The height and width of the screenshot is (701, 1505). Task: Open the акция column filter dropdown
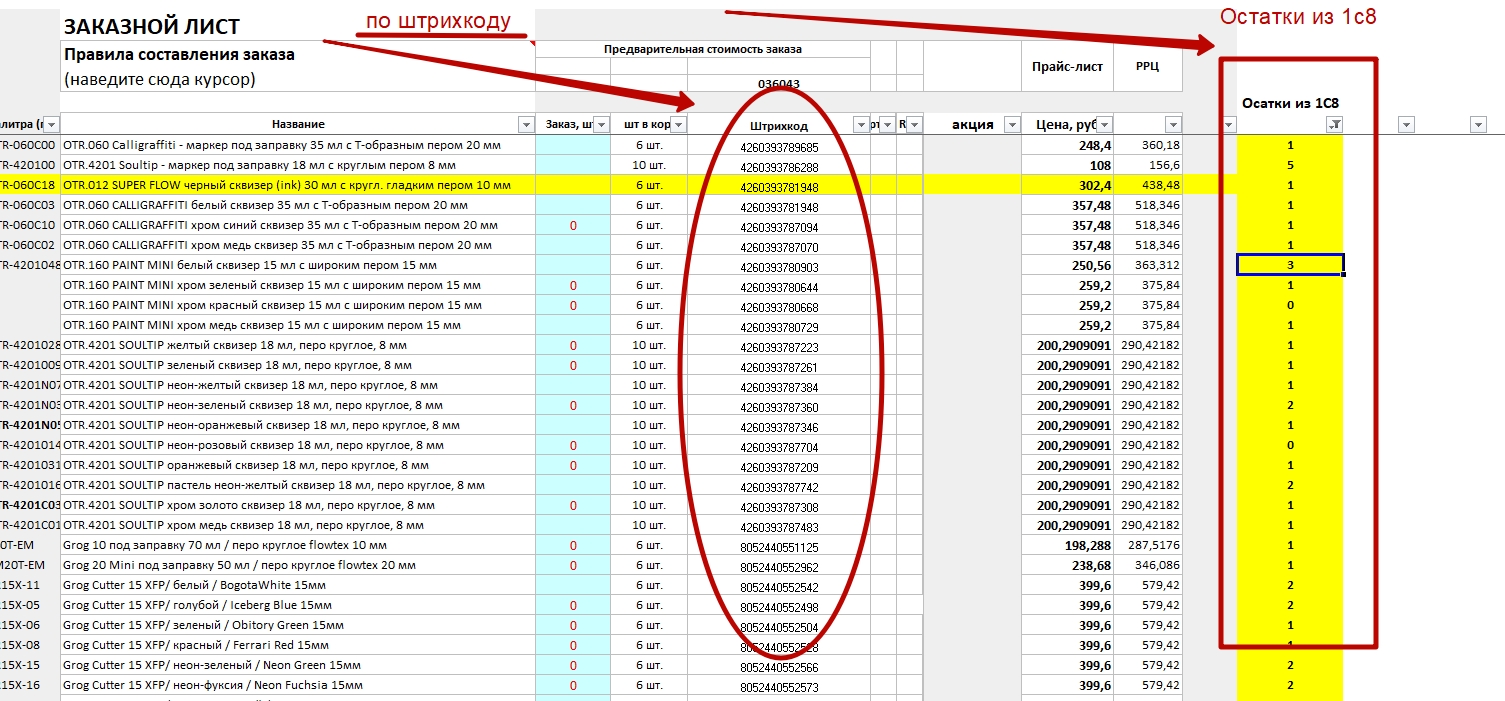click(x=1011, y=124)
